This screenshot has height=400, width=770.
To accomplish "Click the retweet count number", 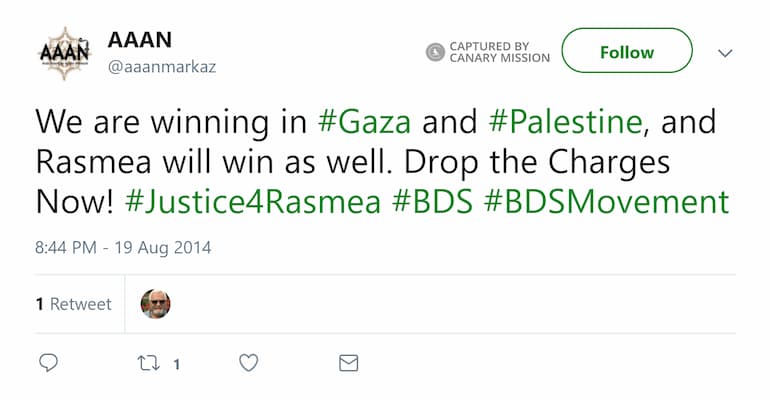I will (176, 364).
